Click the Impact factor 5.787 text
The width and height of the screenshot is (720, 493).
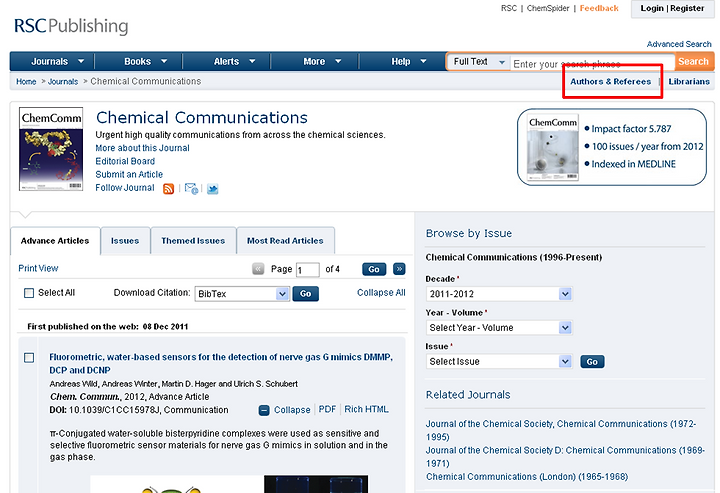click(631, 129)
